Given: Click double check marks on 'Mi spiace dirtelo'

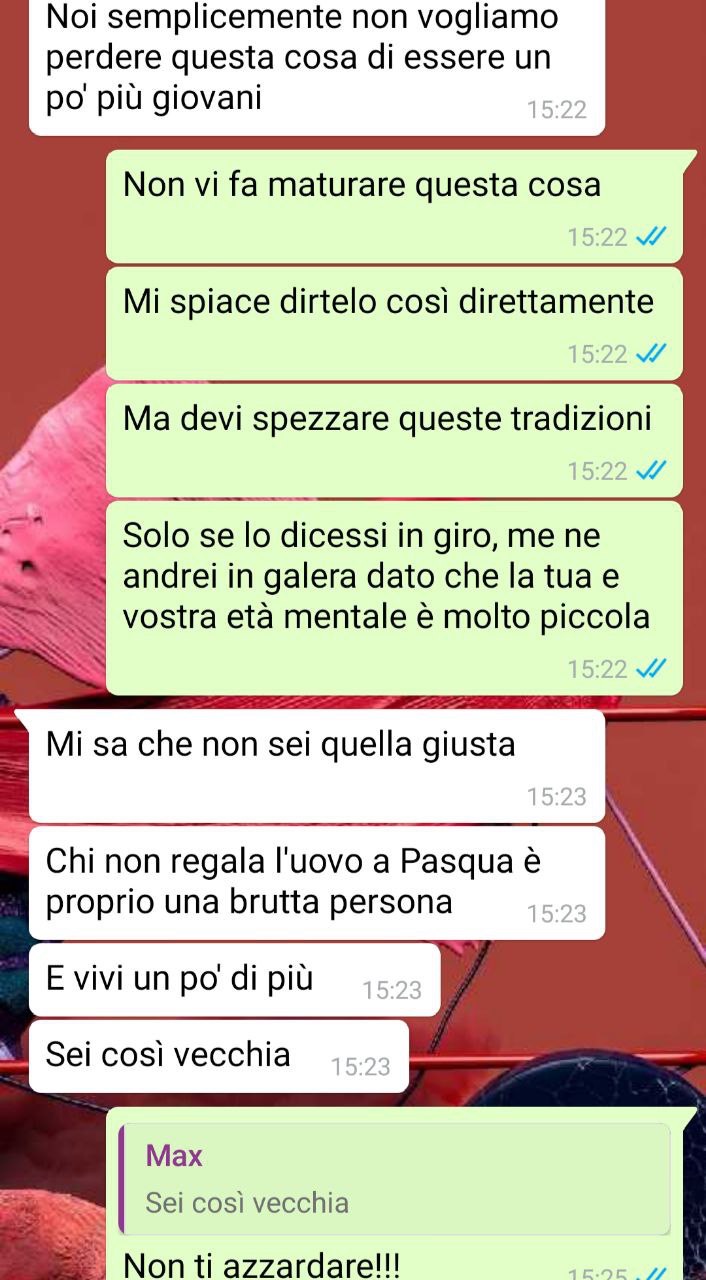Looking at the screenshot, I should click(x=650, y=354).
